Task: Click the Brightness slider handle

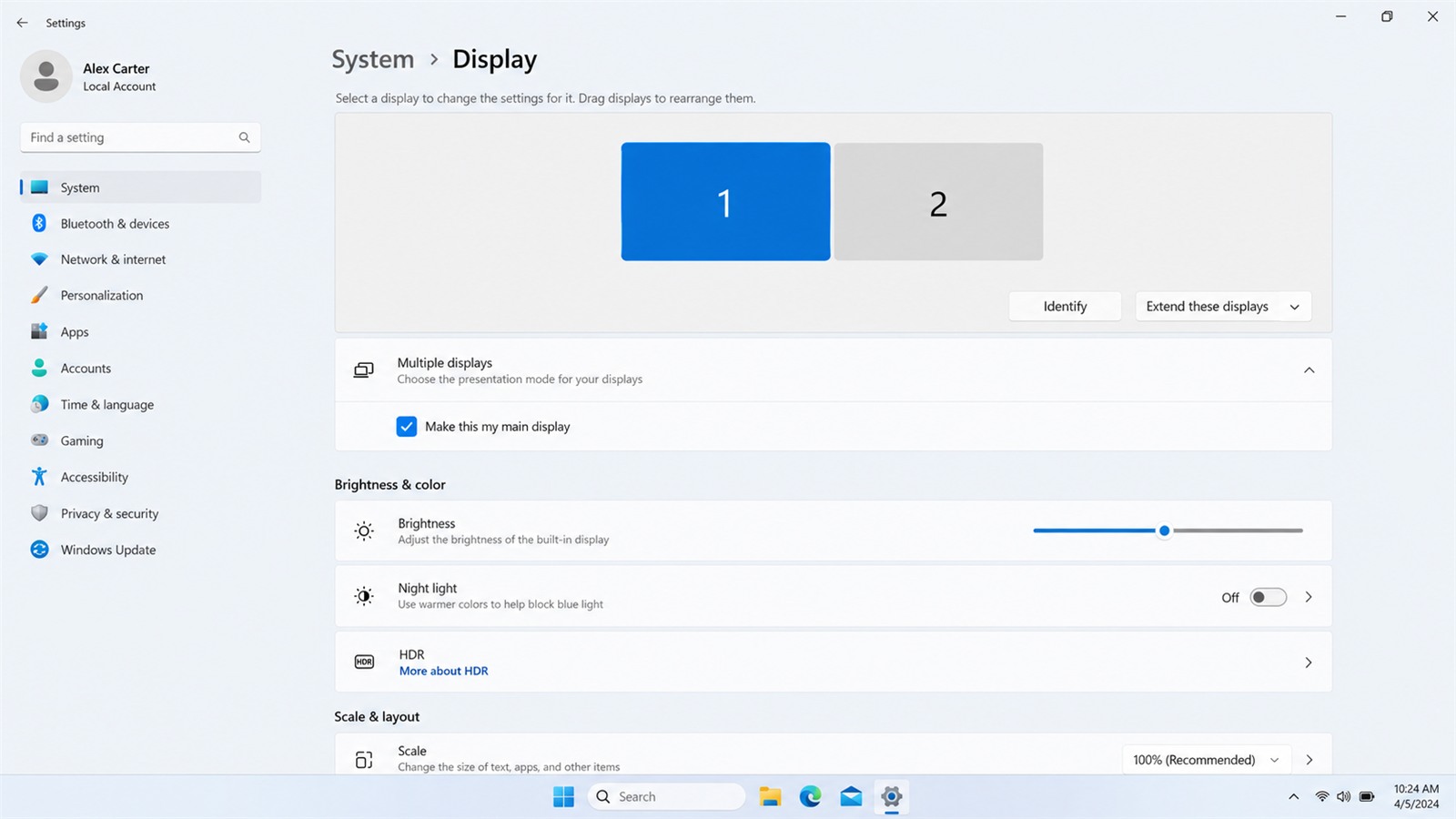Action: point(1164,531)
